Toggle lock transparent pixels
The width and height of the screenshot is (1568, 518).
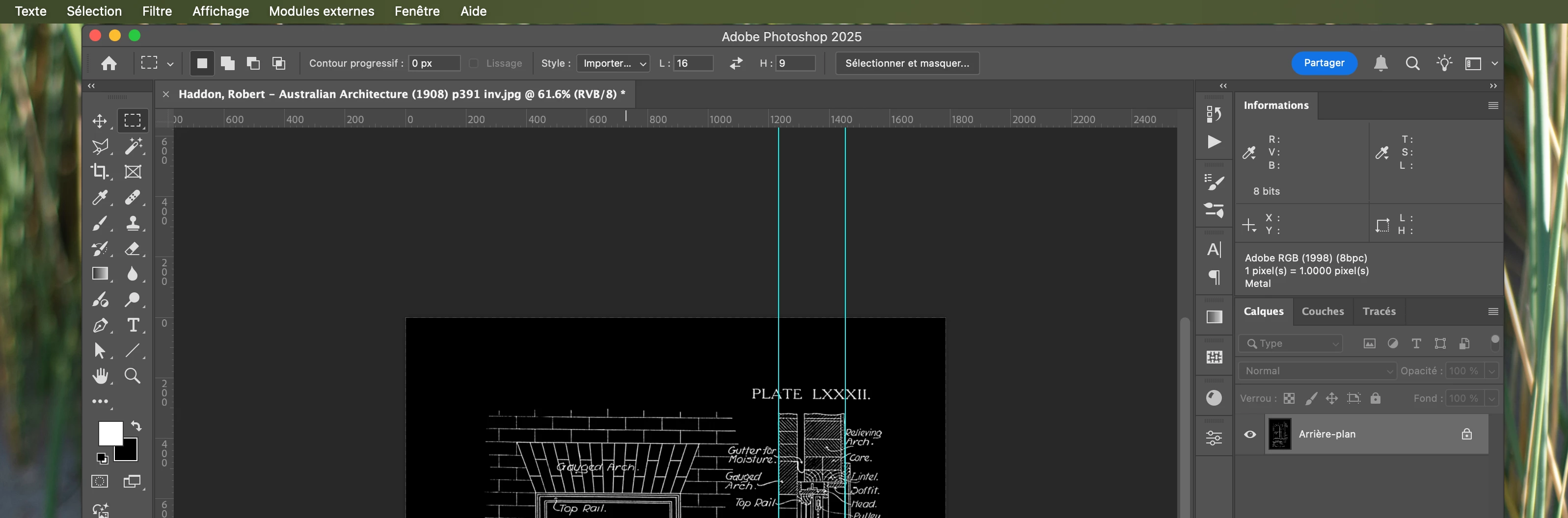tap(1289, 398)
